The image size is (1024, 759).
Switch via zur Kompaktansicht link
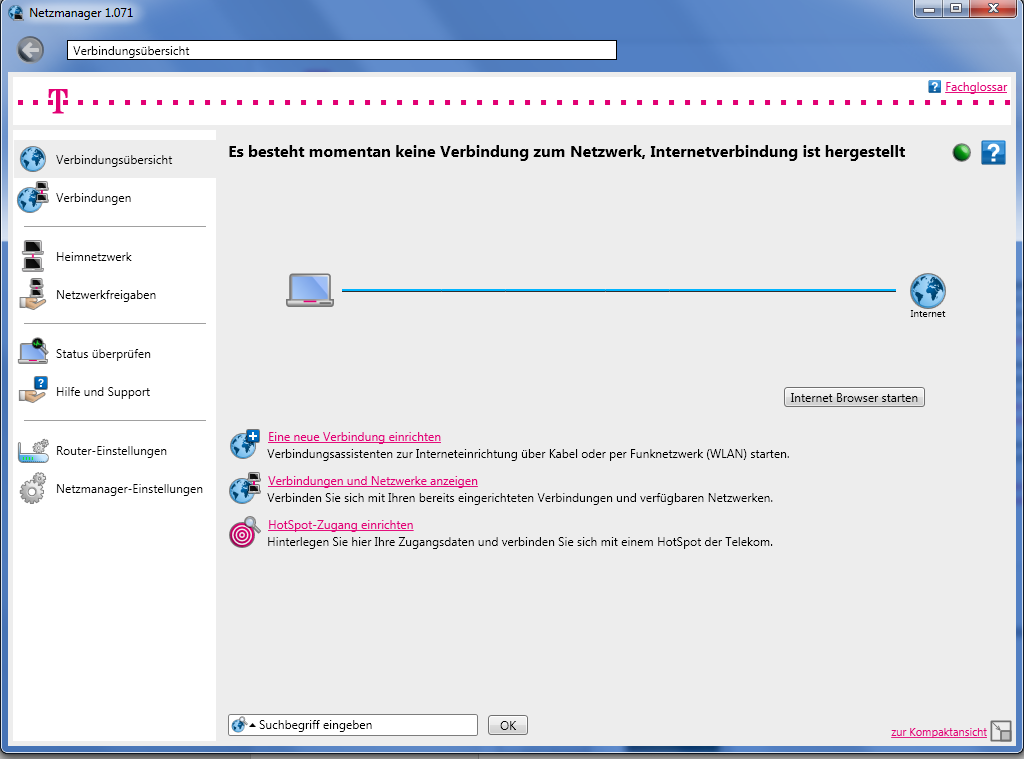(x=938, y=732)
